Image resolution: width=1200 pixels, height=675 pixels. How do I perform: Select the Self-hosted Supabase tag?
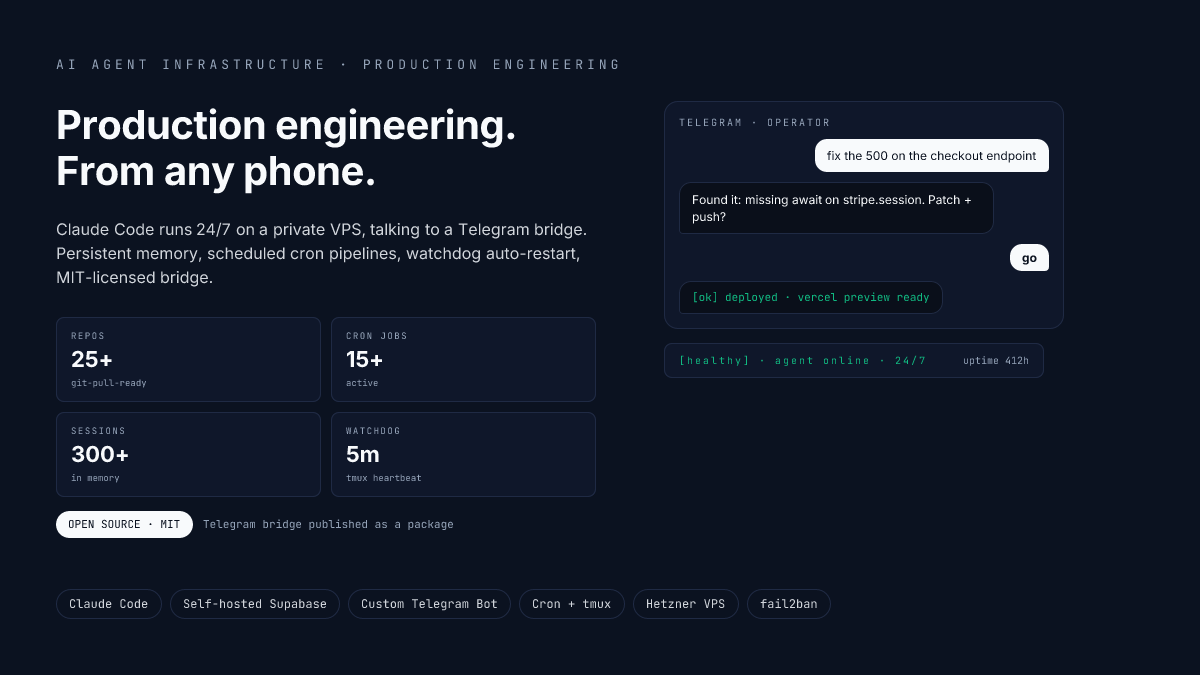click(x=255, y=604)
